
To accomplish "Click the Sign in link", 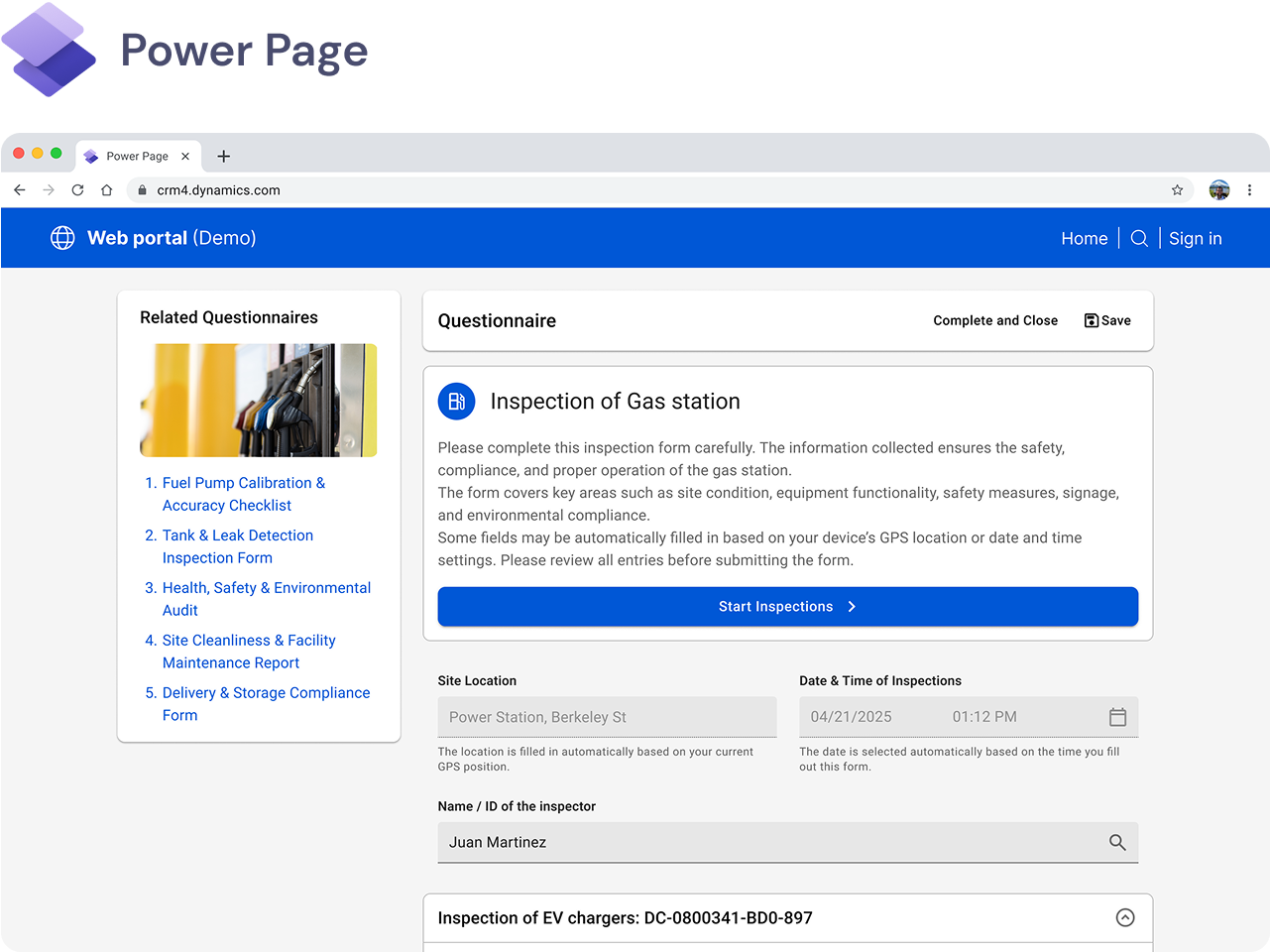I will [x=1195, y=238].
